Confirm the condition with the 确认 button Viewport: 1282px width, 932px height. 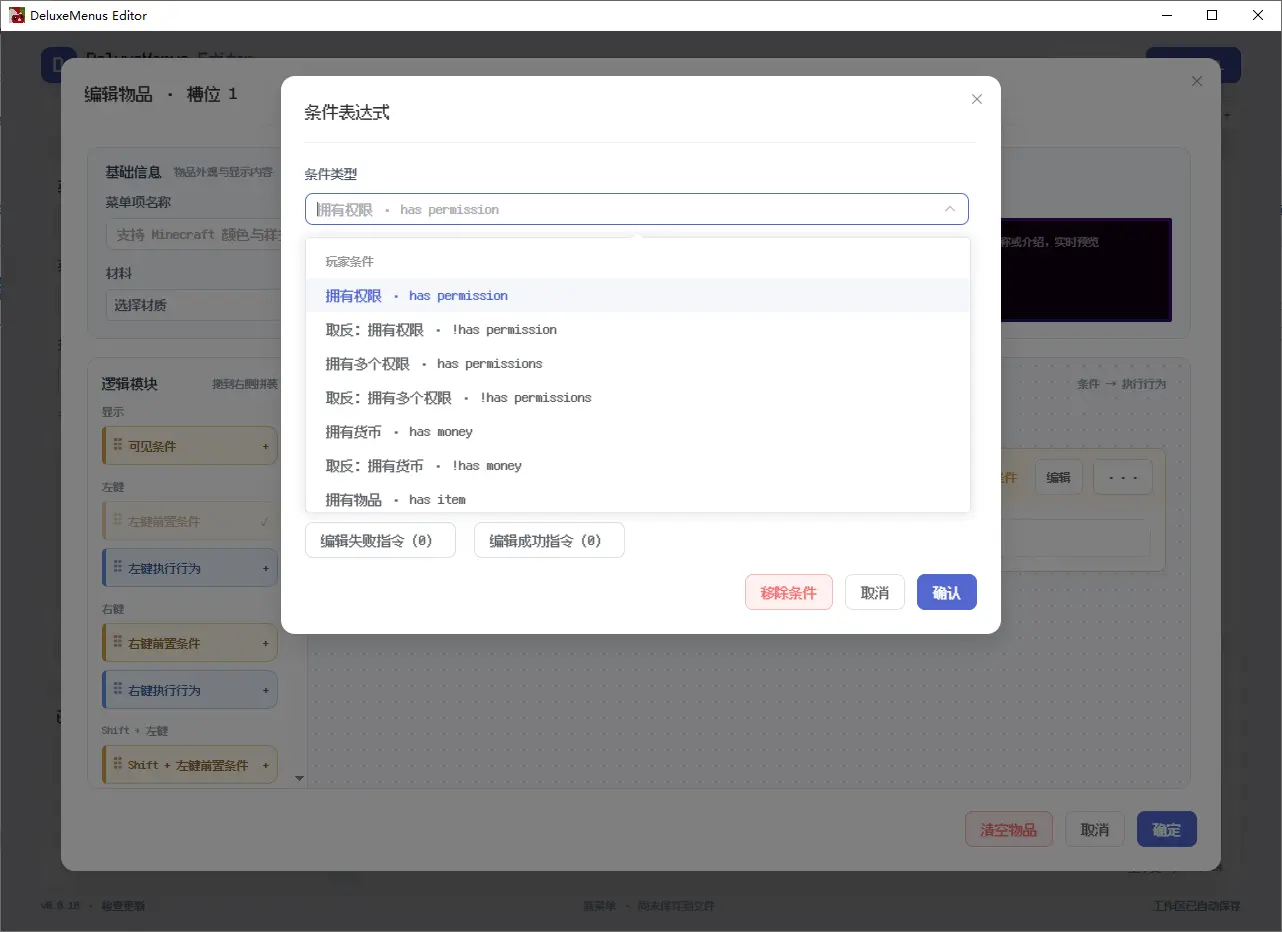pos(947,592)
